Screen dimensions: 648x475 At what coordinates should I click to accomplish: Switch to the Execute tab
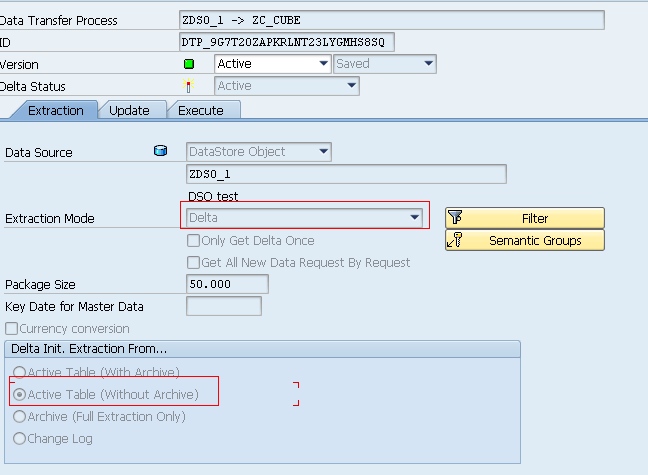pyautogui.click(x=201, y=111)
